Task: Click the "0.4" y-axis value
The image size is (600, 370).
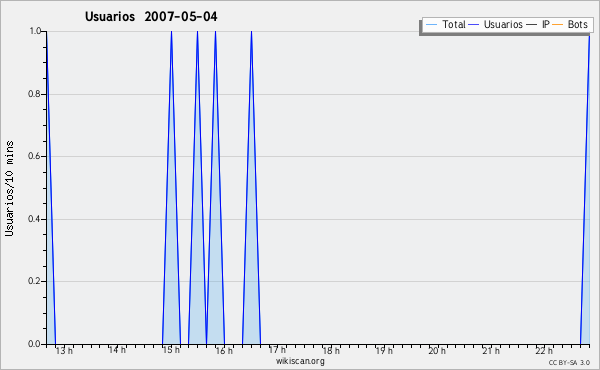Action: pyautogui.click(x=35, y=219)
